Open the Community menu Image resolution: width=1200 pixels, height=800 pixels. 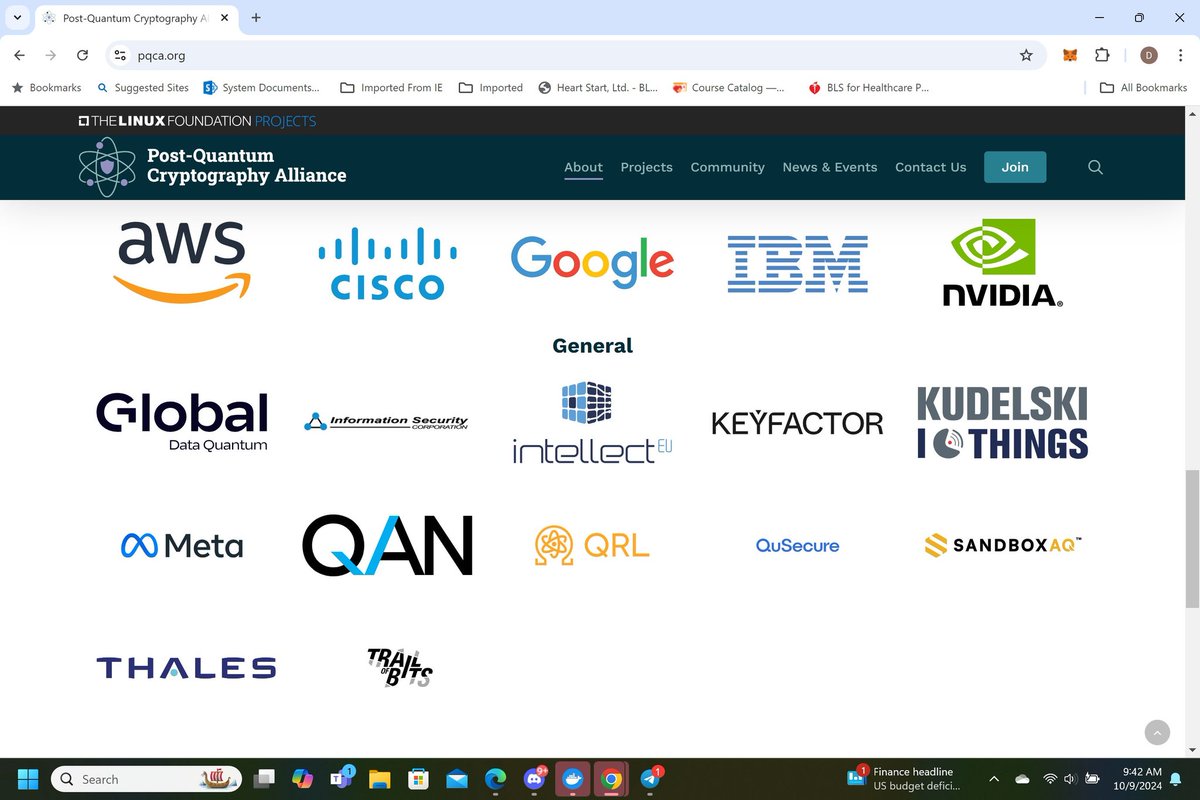727,167
